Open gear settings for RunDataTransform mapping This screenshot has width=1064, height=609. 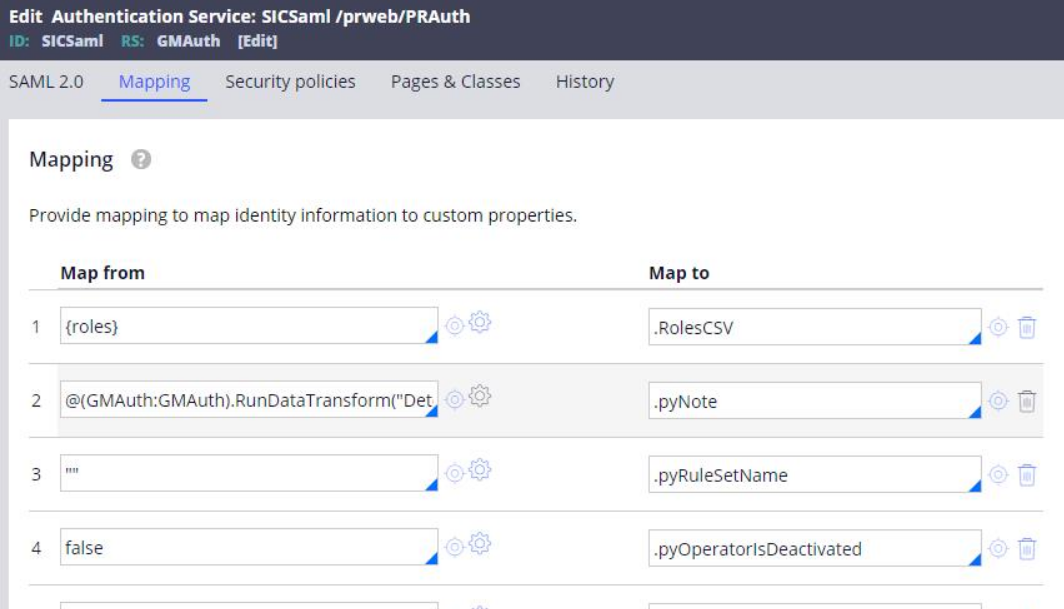(x=480, y=395)
